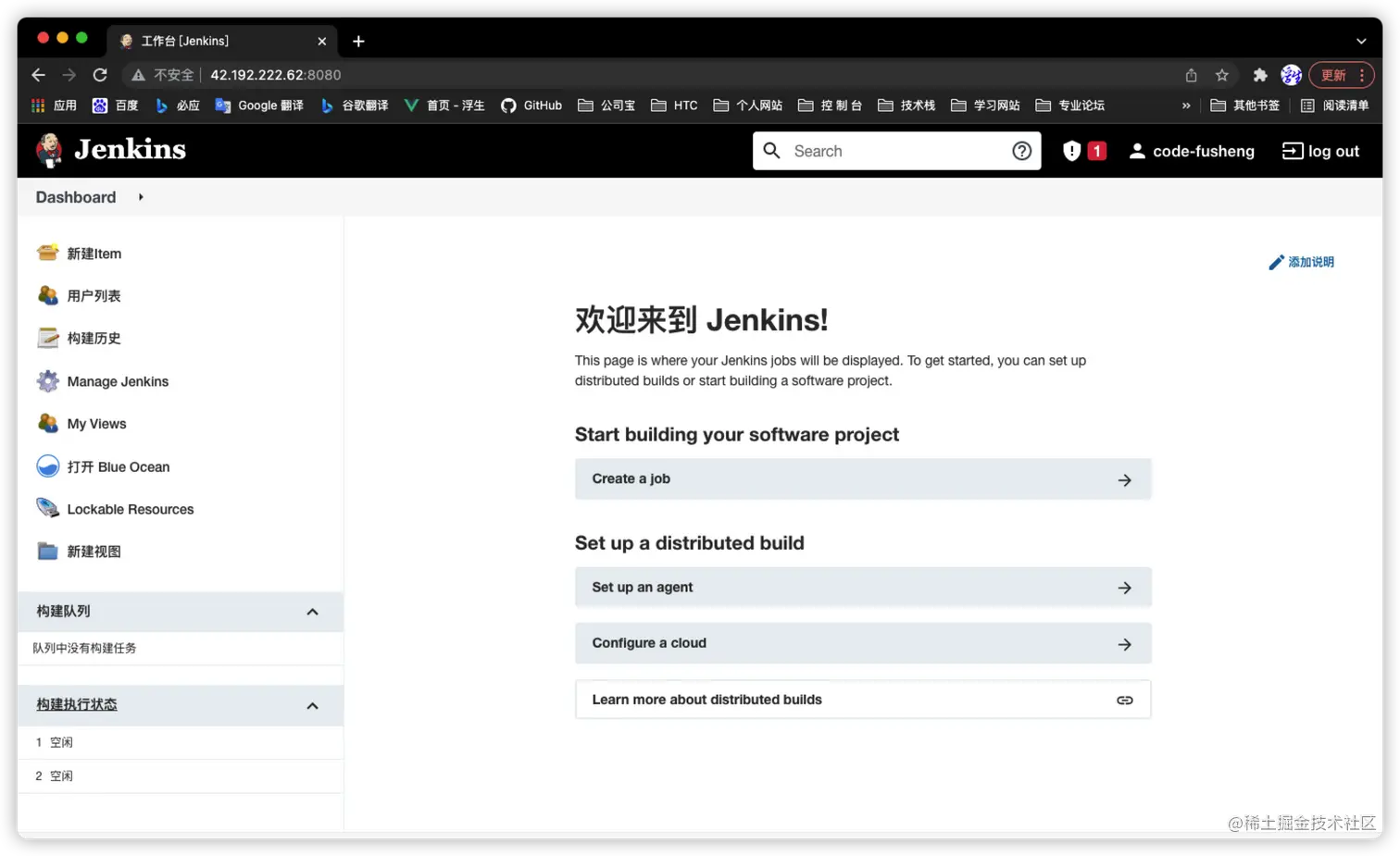Open the 控制台 bookmark folder
1400x856 pixels.
[830, 105]
